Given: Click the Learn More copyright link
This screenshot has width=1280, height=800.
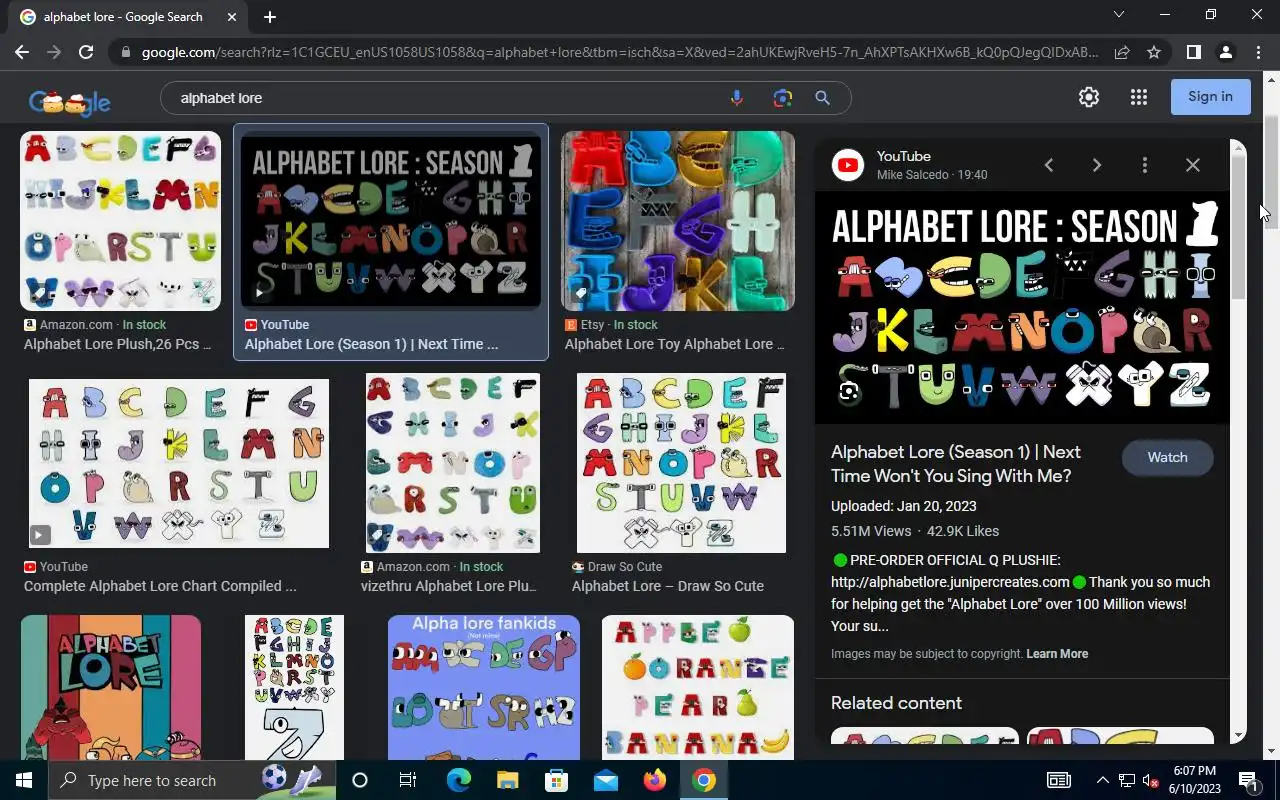Looking at the screenshot, I should (x=1057, y=654).
